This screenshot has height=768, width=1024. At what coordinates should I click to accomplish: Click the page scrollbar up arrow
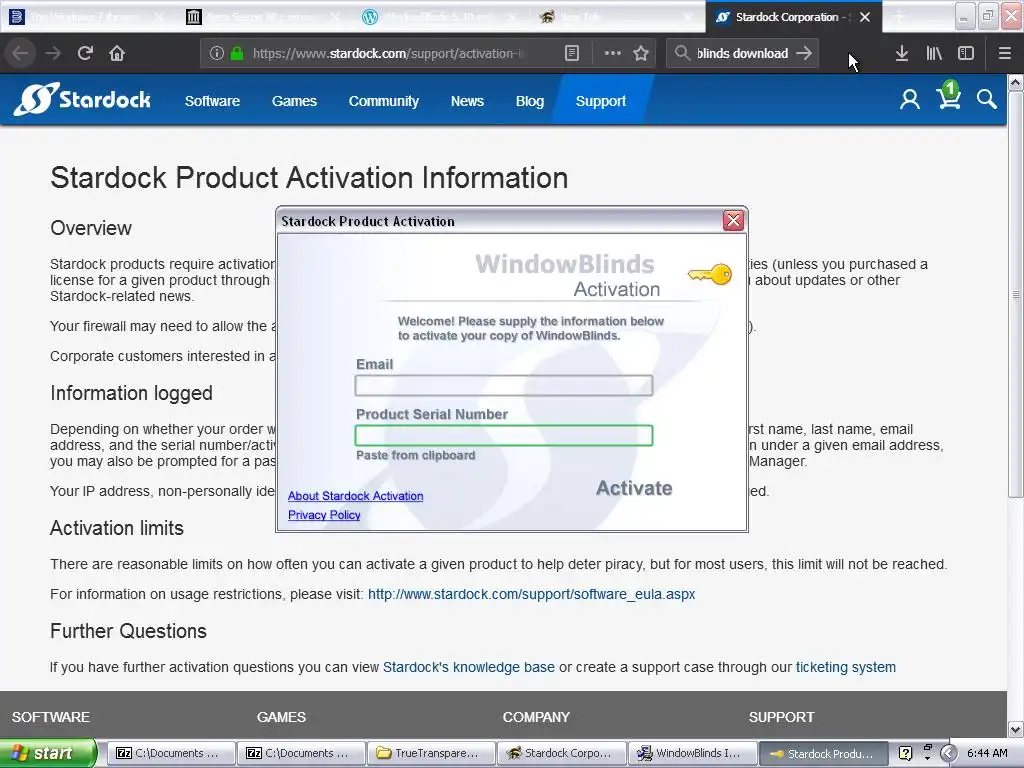[1016, 82]
